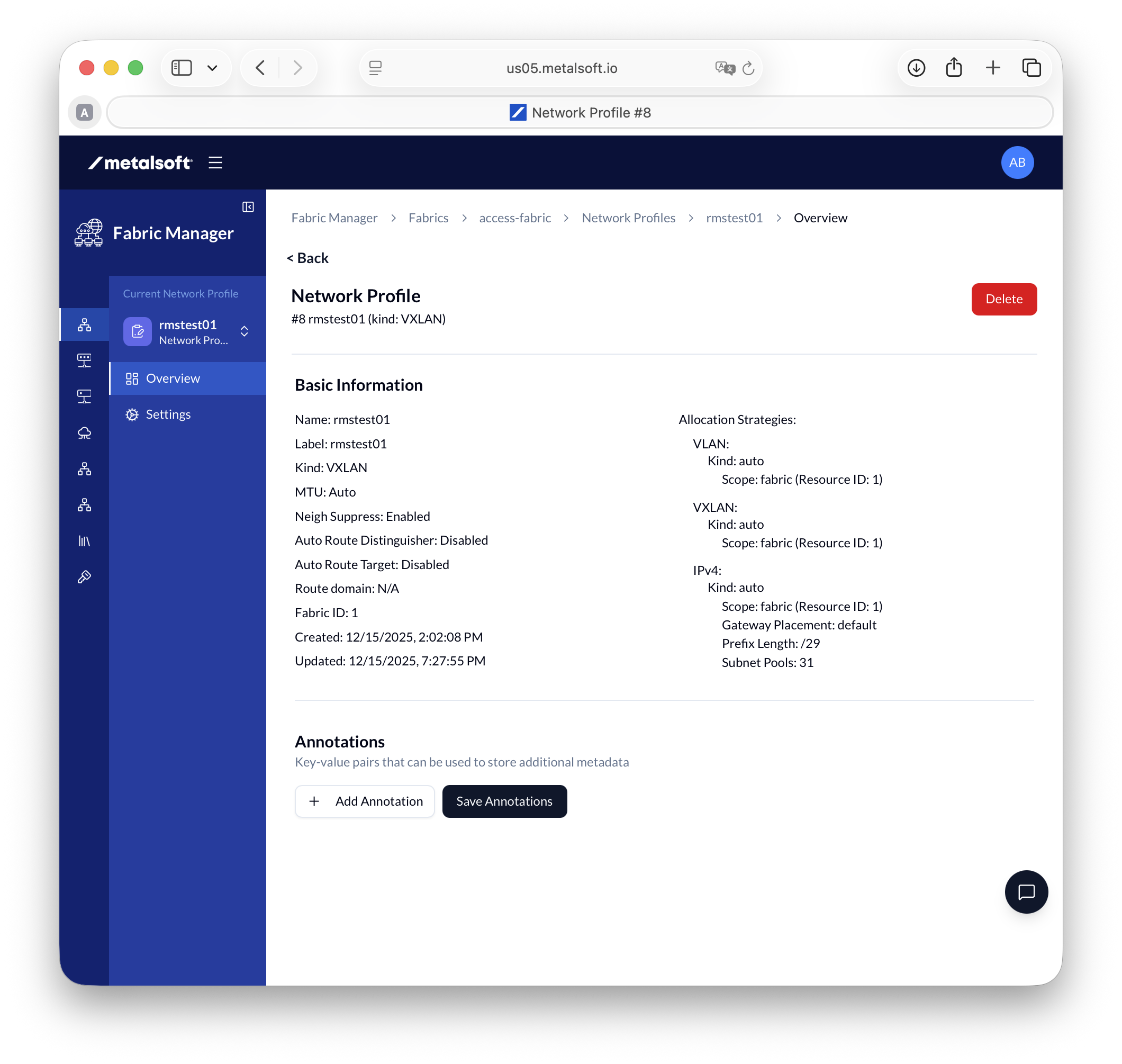
Task: Click Save Annotations button
Action: [504, 801]
